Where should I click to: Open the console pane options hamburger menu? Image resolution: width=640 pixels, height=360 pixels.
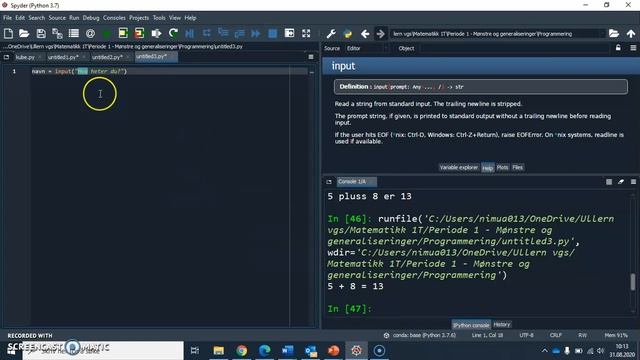tap(633, 182)
